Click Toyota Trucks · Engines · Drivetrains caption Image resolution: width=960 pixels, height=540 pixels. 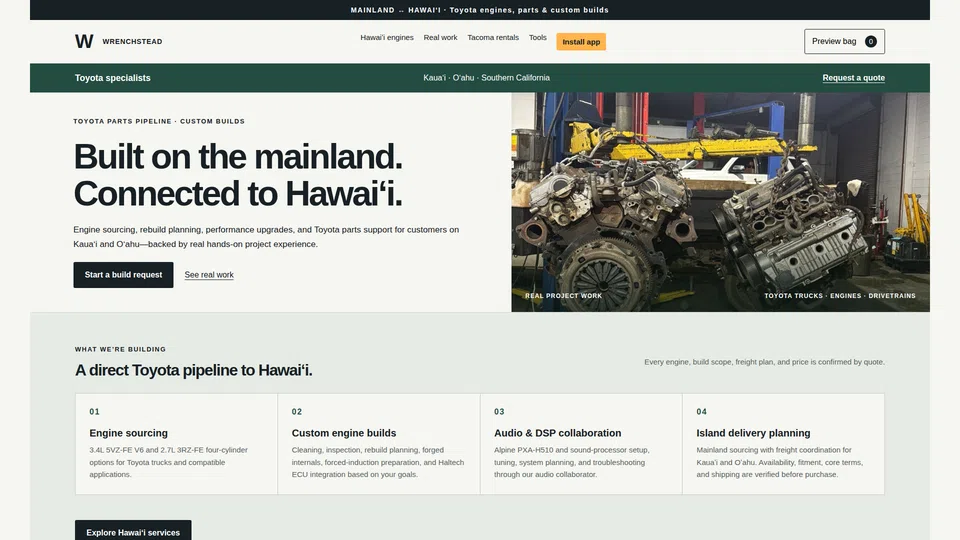(840, 296)
